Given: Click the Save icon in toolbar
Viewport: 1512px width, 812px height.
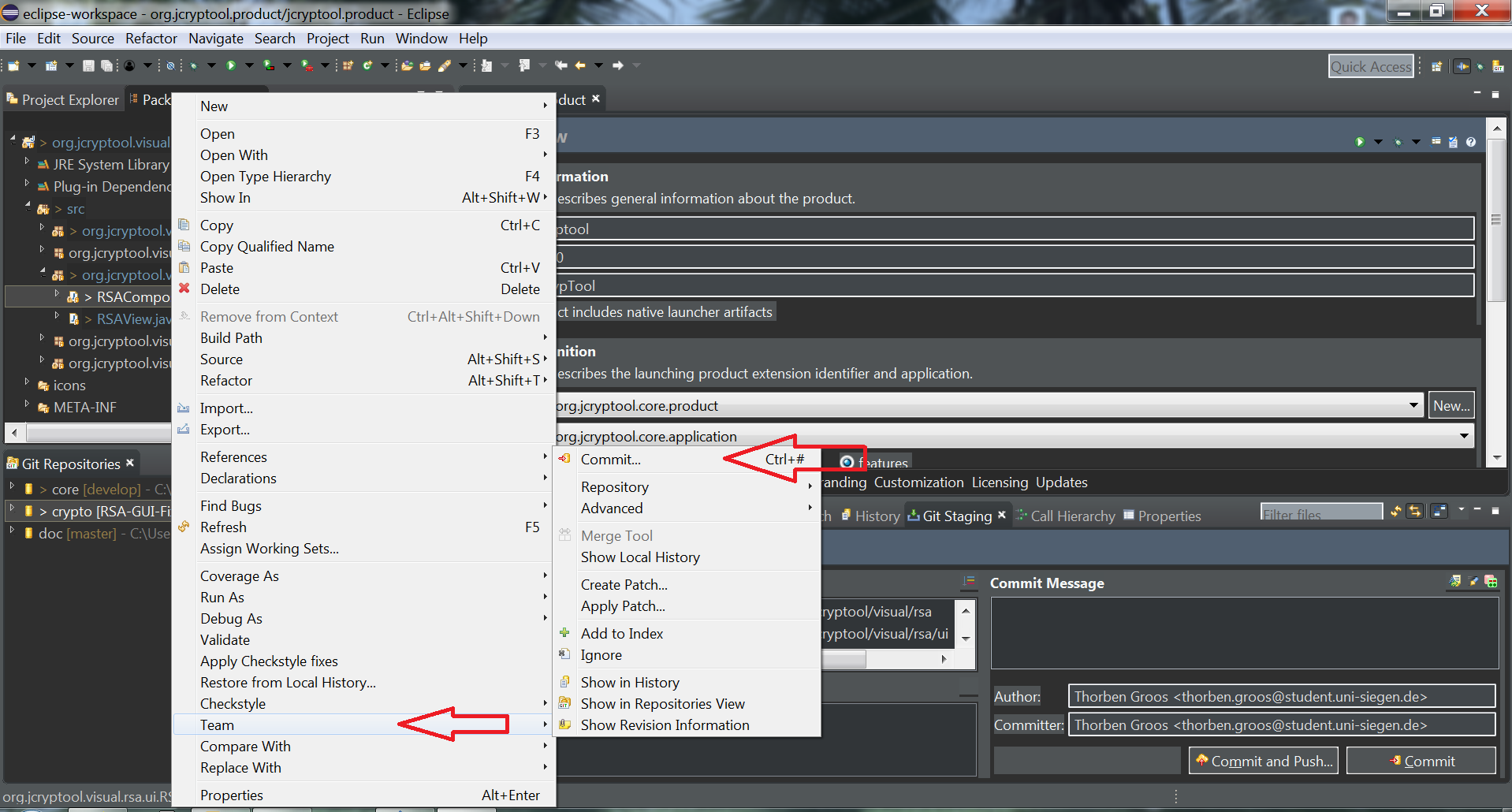Looking at the screenshot, I should coord(88,65).
